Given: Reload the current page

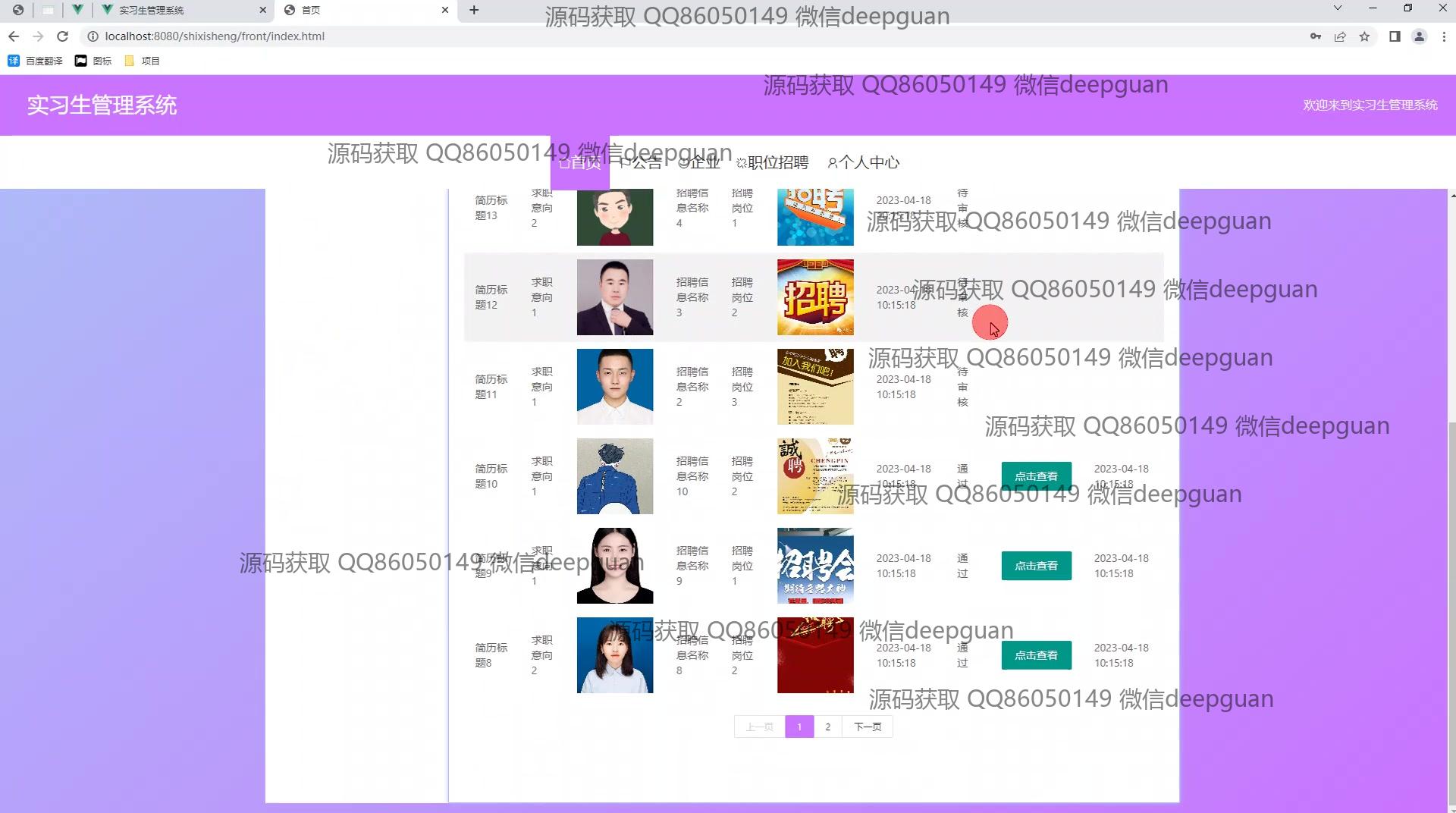Looking at the screenshot, I should coord(63,36).
